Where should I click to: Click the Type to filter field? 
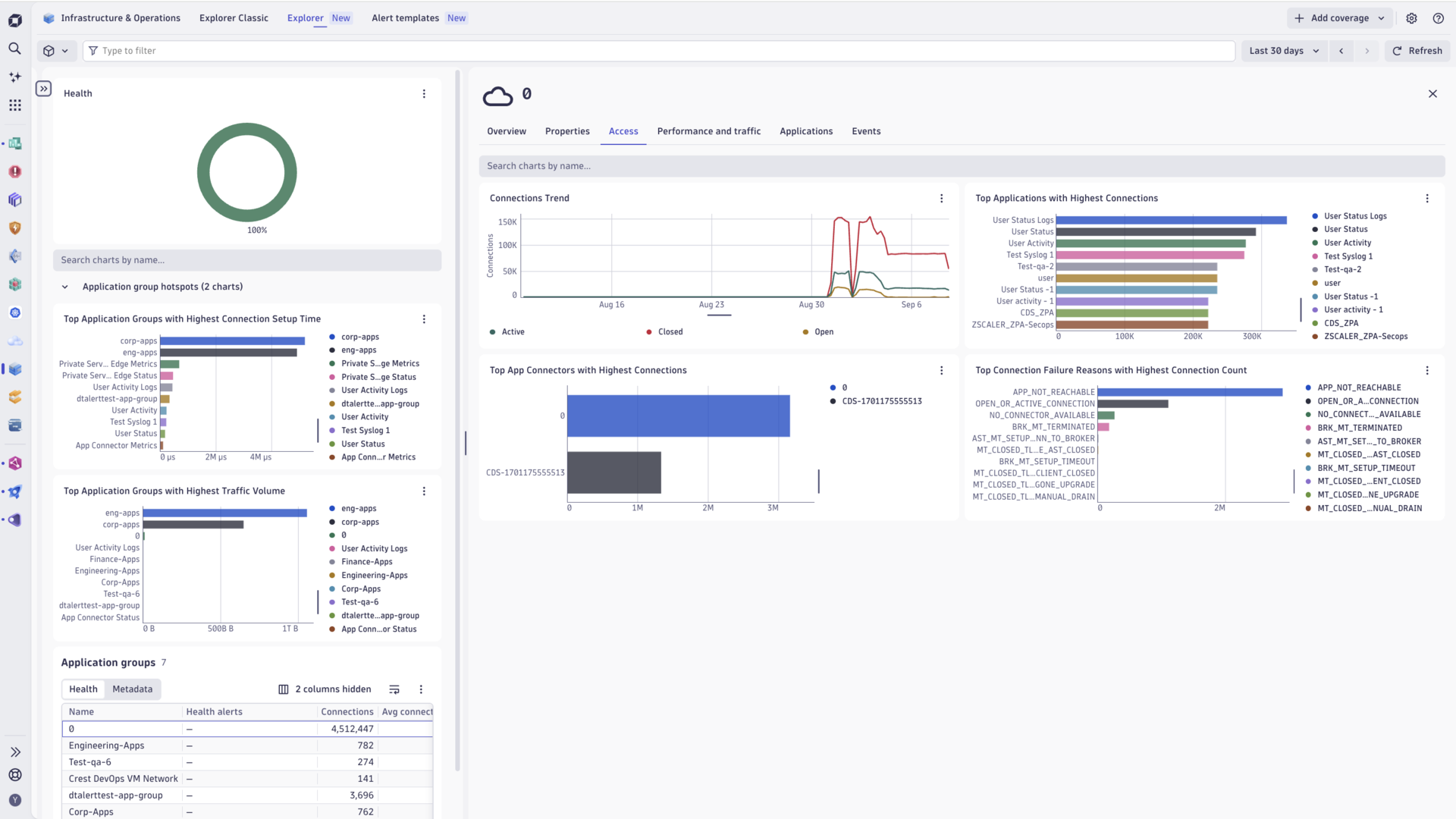pyautogui.click(x=659, y=51)
